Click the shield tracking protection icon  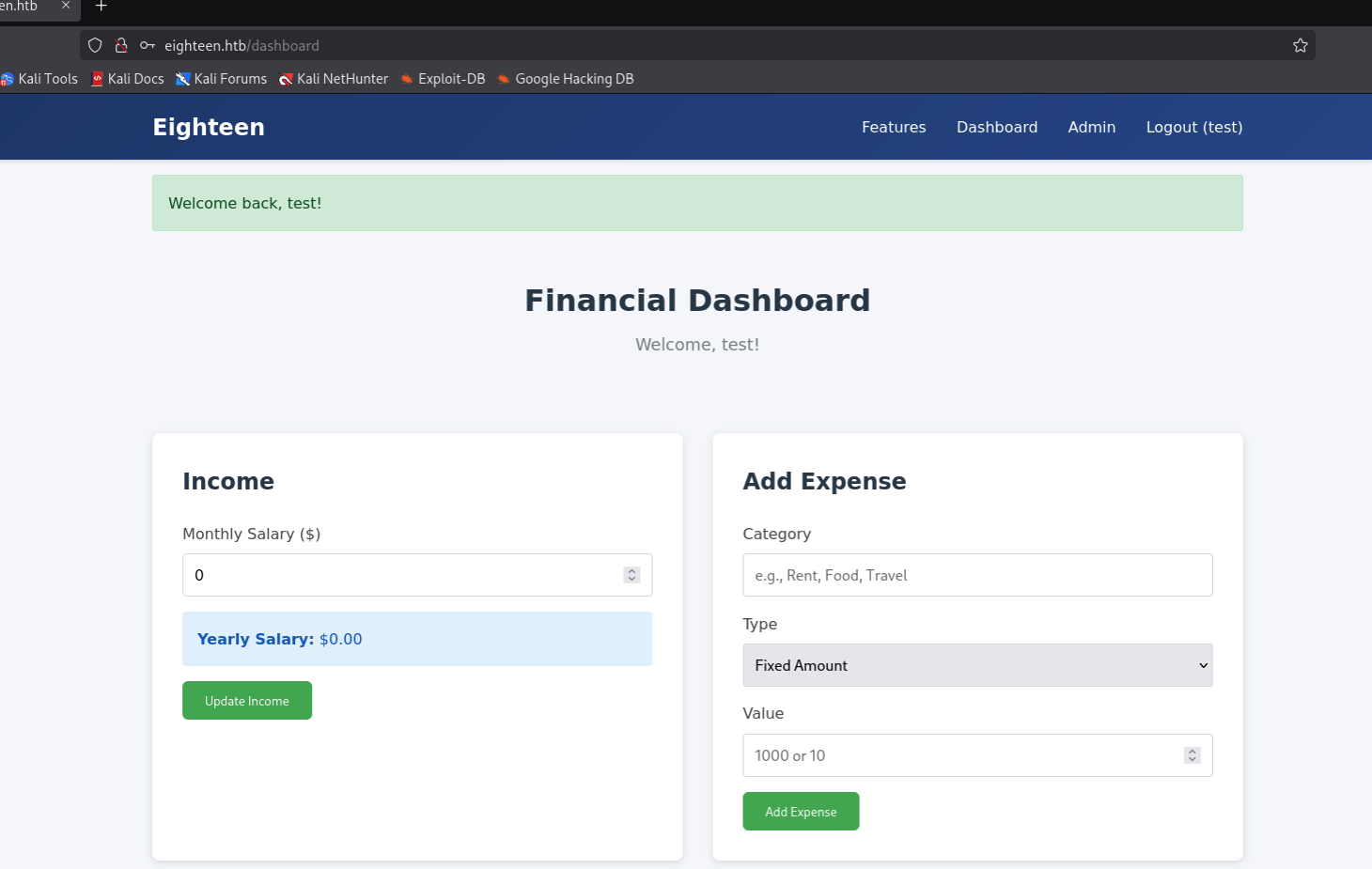coord(95,45)
